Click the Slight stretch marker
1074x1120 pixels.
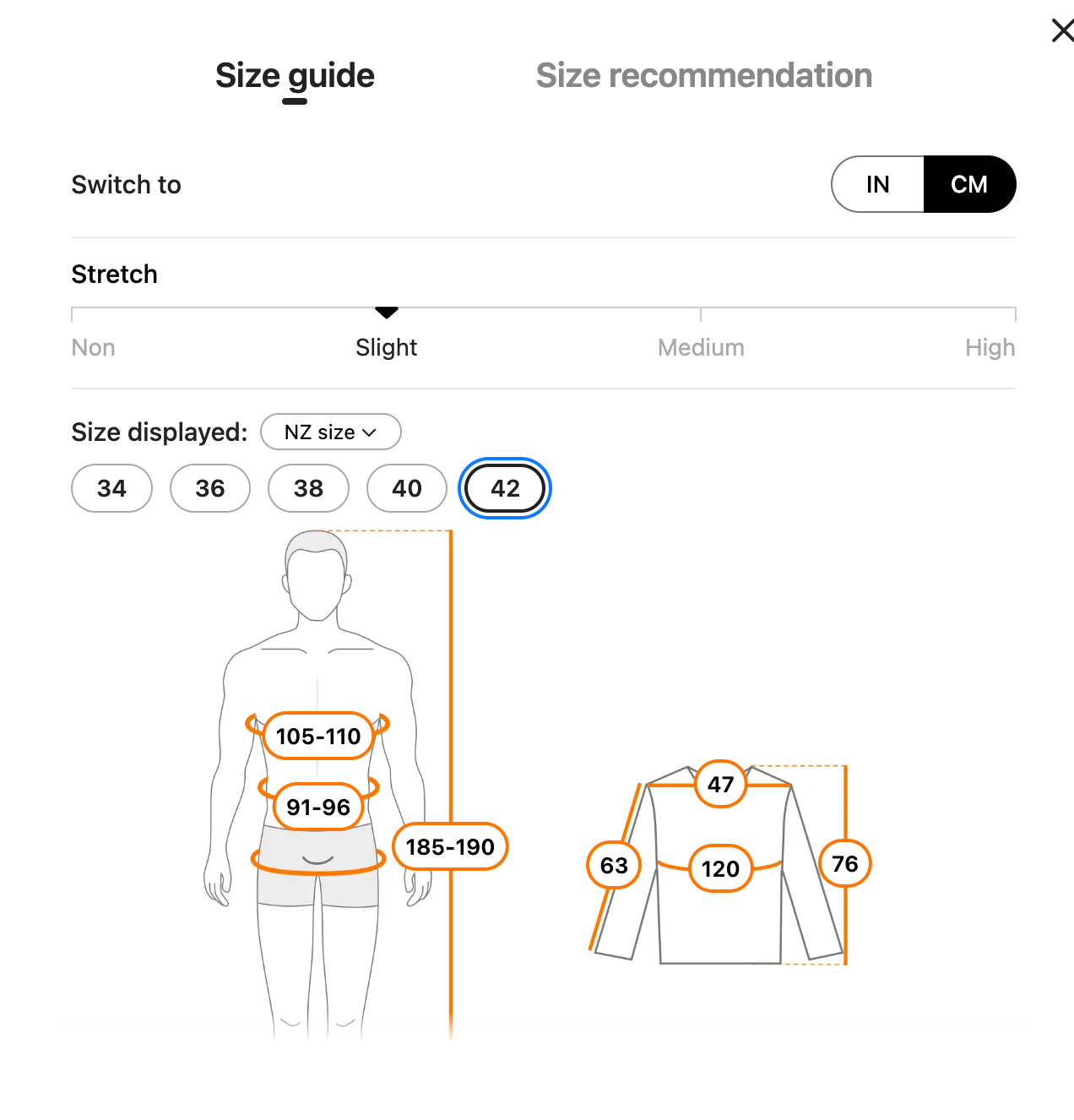coord(387,313)
